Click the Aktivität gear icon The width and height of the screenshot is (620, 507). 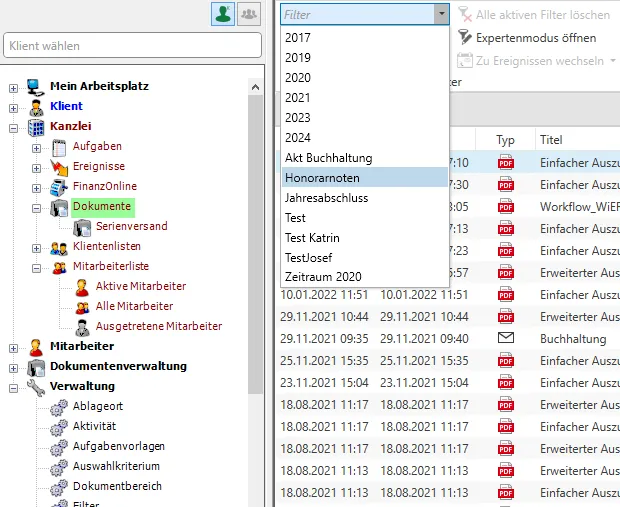point(59,428)
